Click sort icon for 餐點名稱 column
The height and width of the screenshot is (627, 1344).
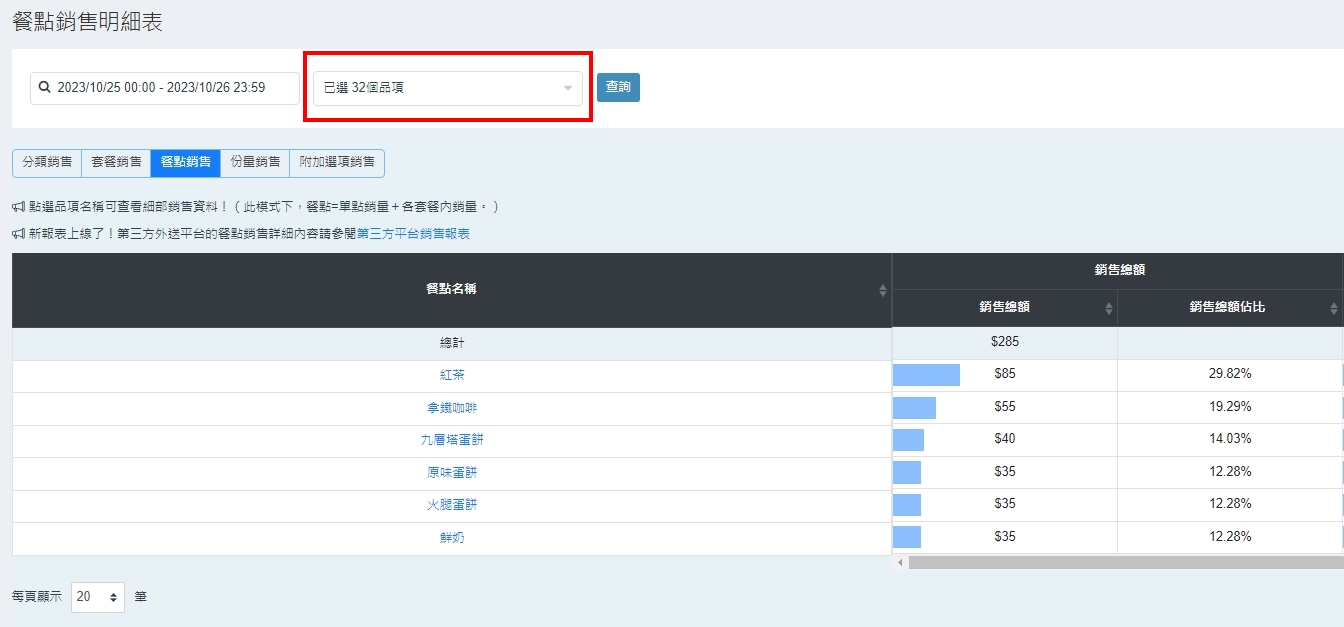[x=882, y=290]
